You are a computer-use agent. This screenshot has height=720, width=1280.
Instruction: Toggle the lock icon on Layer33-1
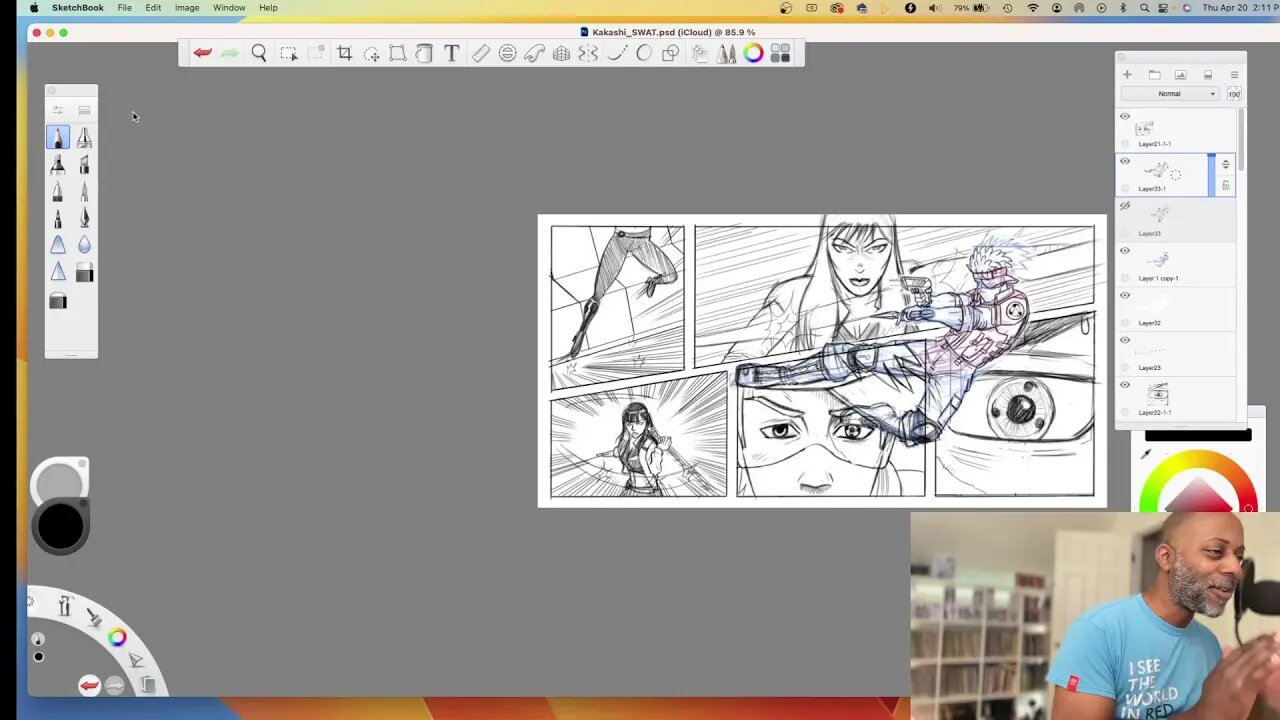(1226, 185)
